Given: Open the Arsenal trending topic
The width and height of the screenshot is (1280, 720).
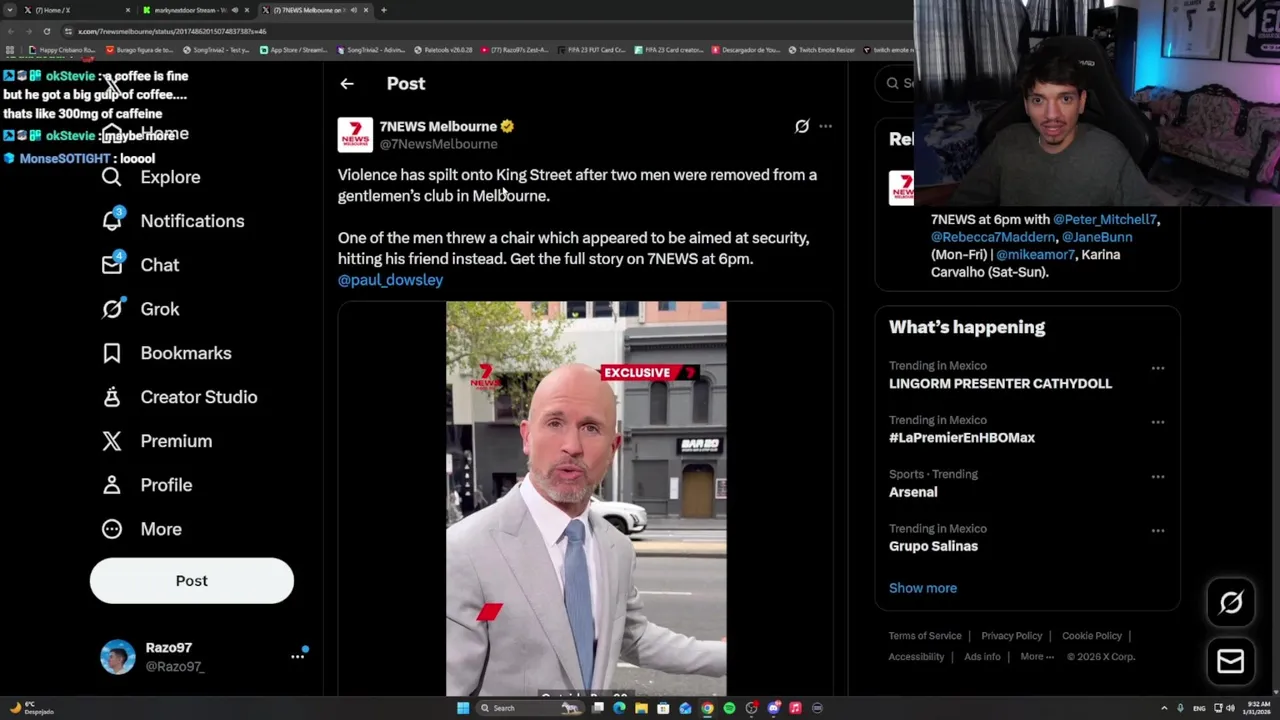Looking at the screenshot, I should pos(913,492).
